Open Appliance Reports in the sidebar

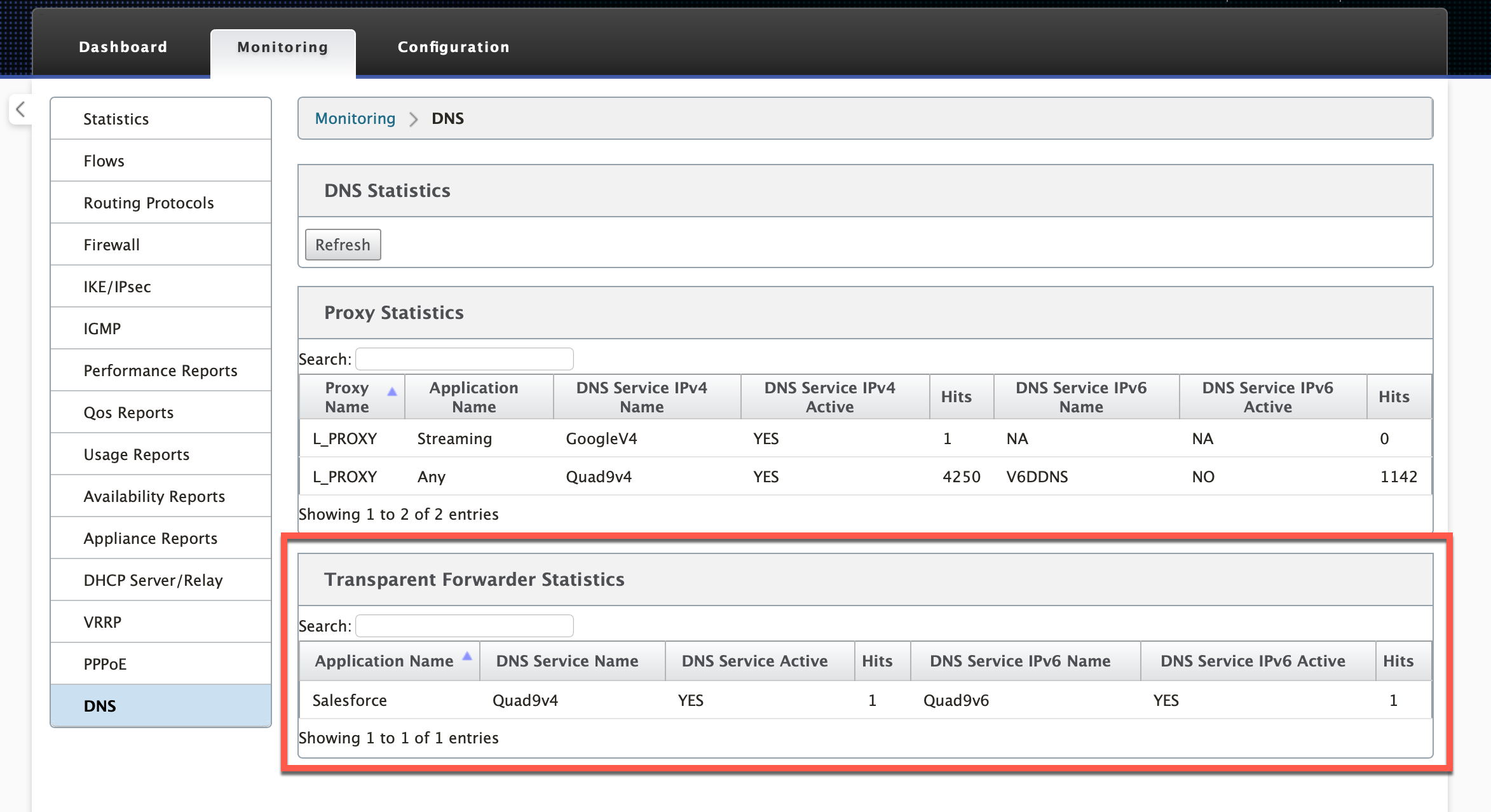pyautogui.click(x=161, y=538)
